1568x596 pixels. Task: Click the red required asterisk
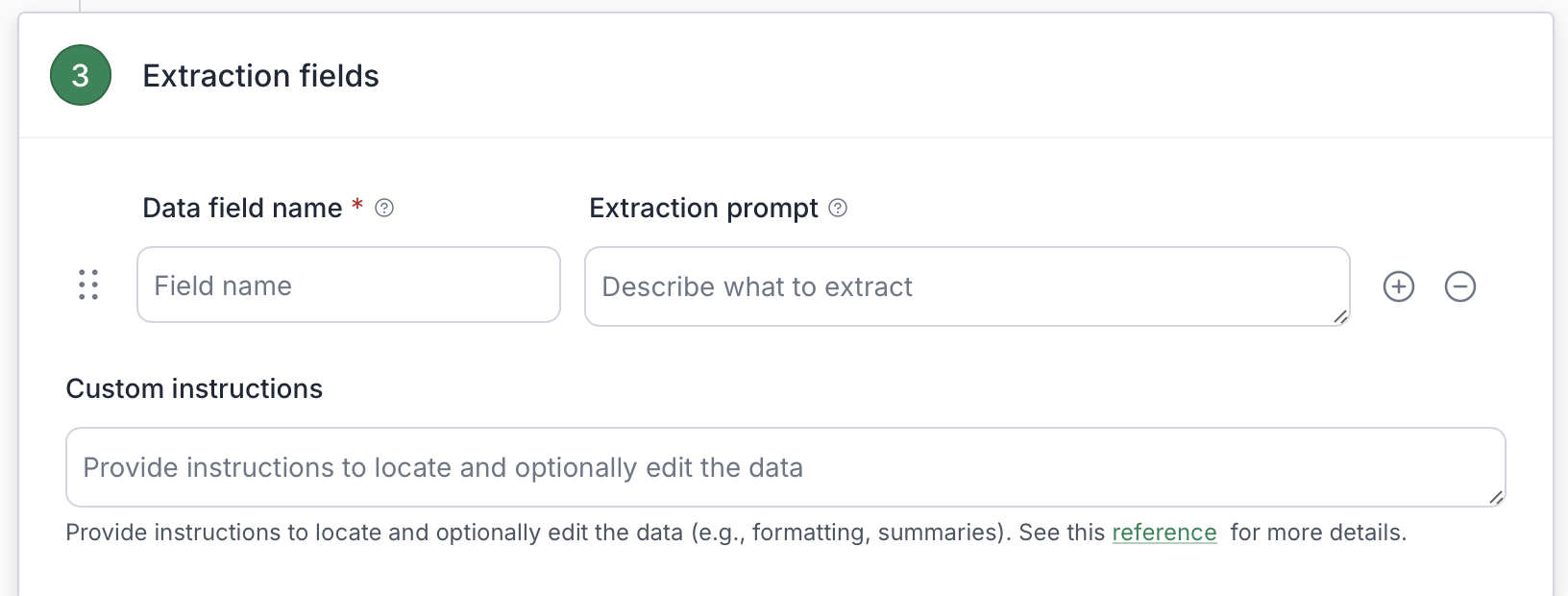point(357,204)
